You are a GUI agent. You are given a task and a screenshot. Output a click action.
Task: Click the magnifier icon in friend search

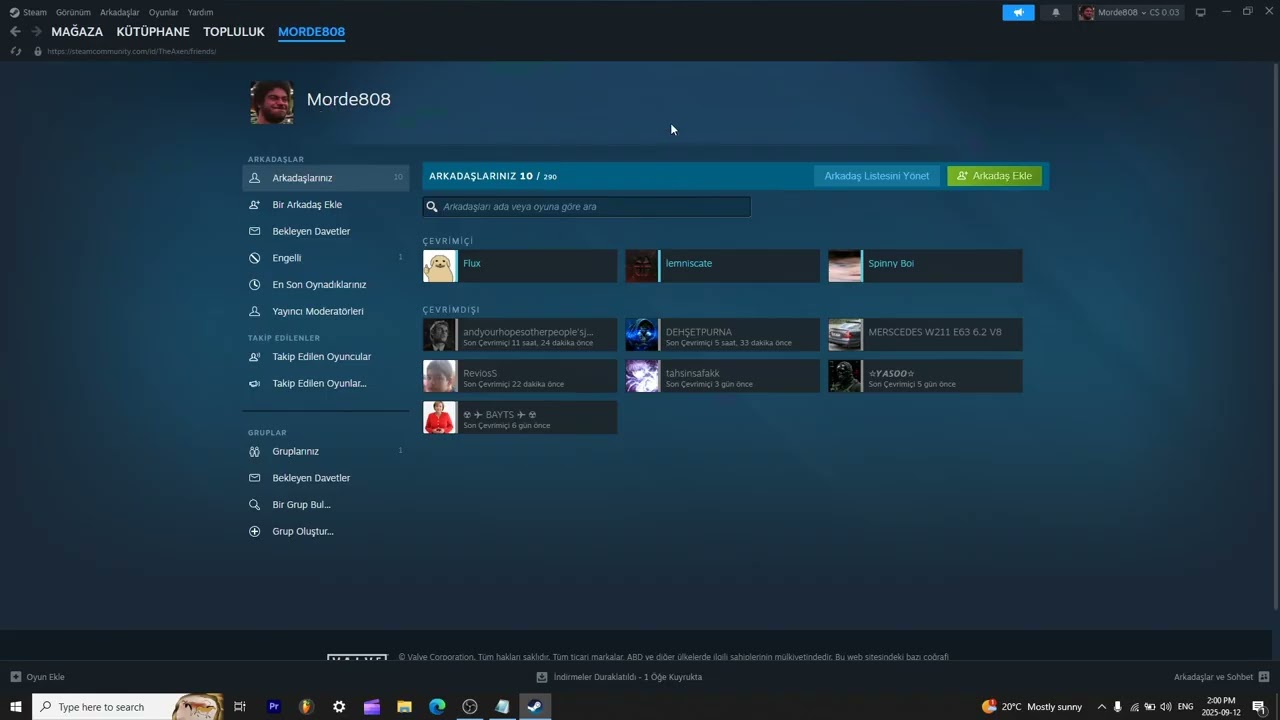click(432, 207)
